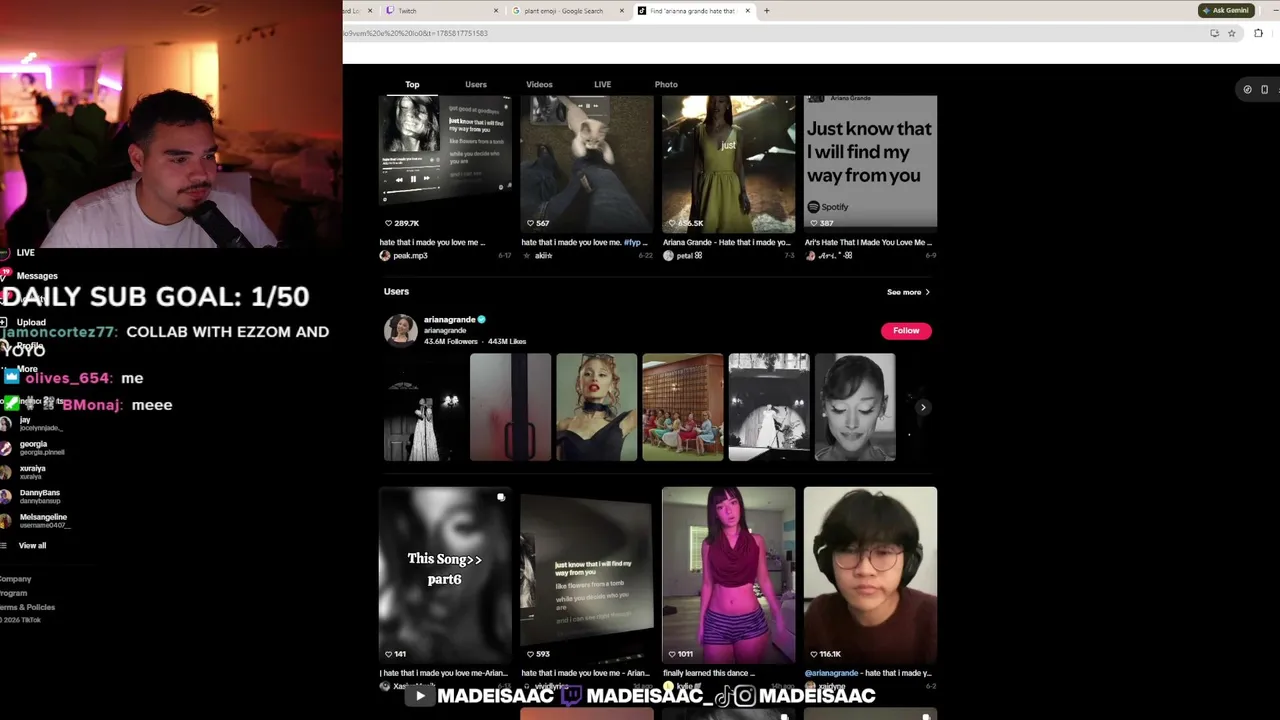
Task: Open the DannyBans following account
Action: click(x=39, y=496)
